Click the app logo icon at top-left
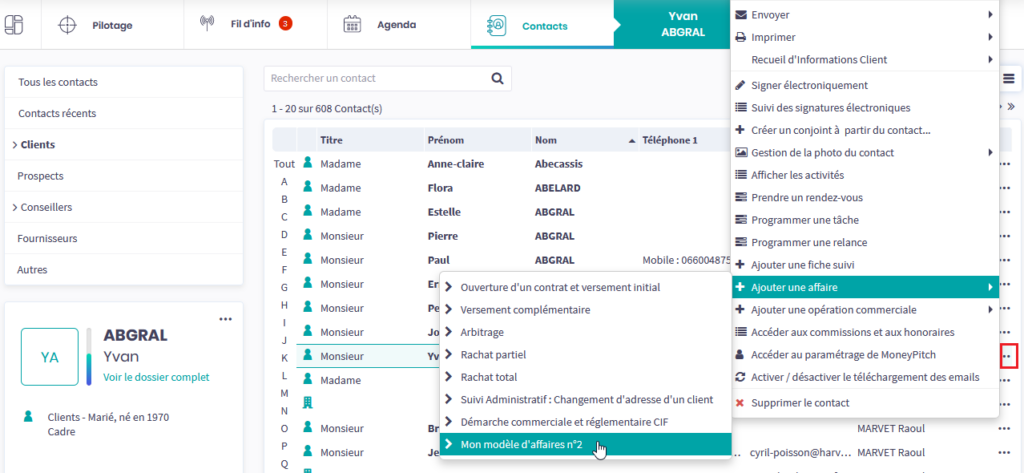 click(20, 25)
